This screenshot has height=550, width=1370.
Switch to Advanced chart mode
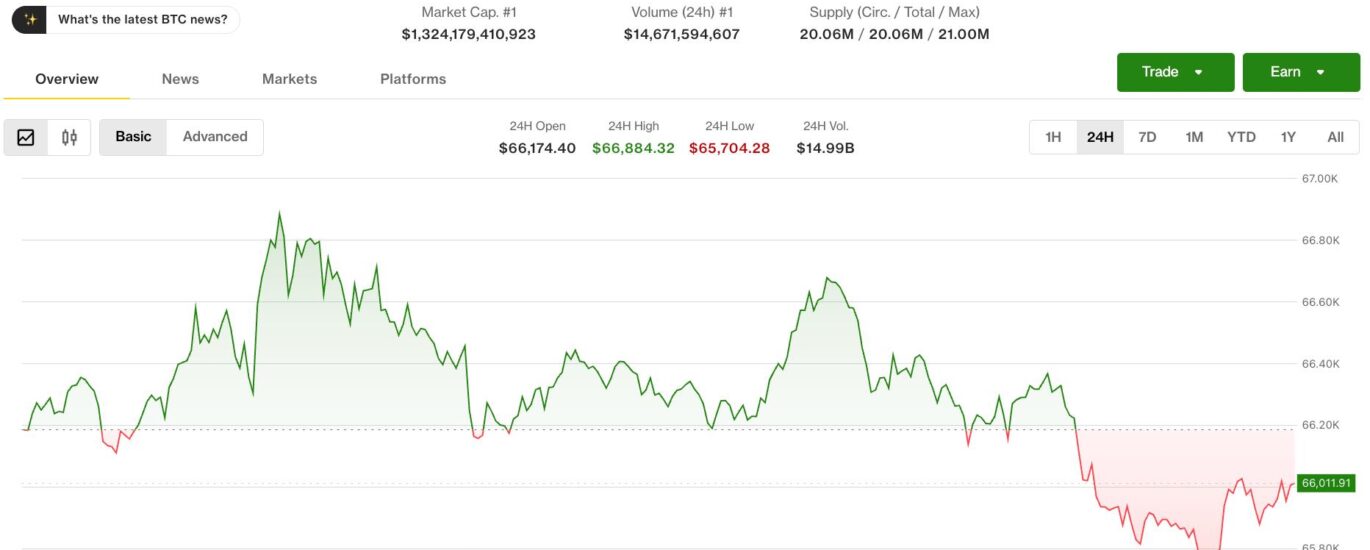coord(215,137)
